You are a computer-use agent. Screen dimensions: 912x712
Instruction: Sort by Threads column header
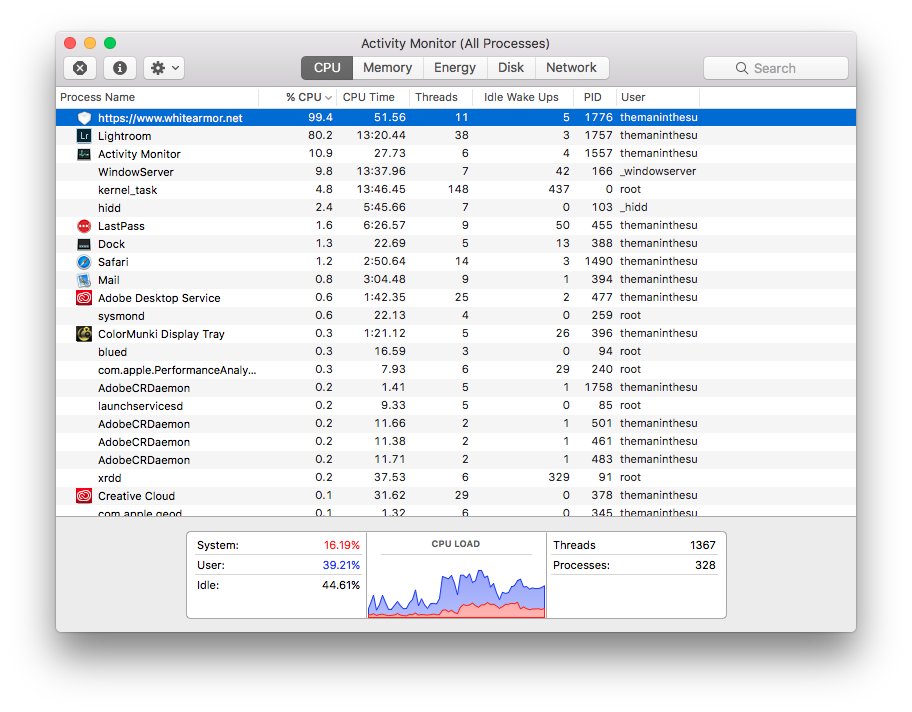point(441,97)
